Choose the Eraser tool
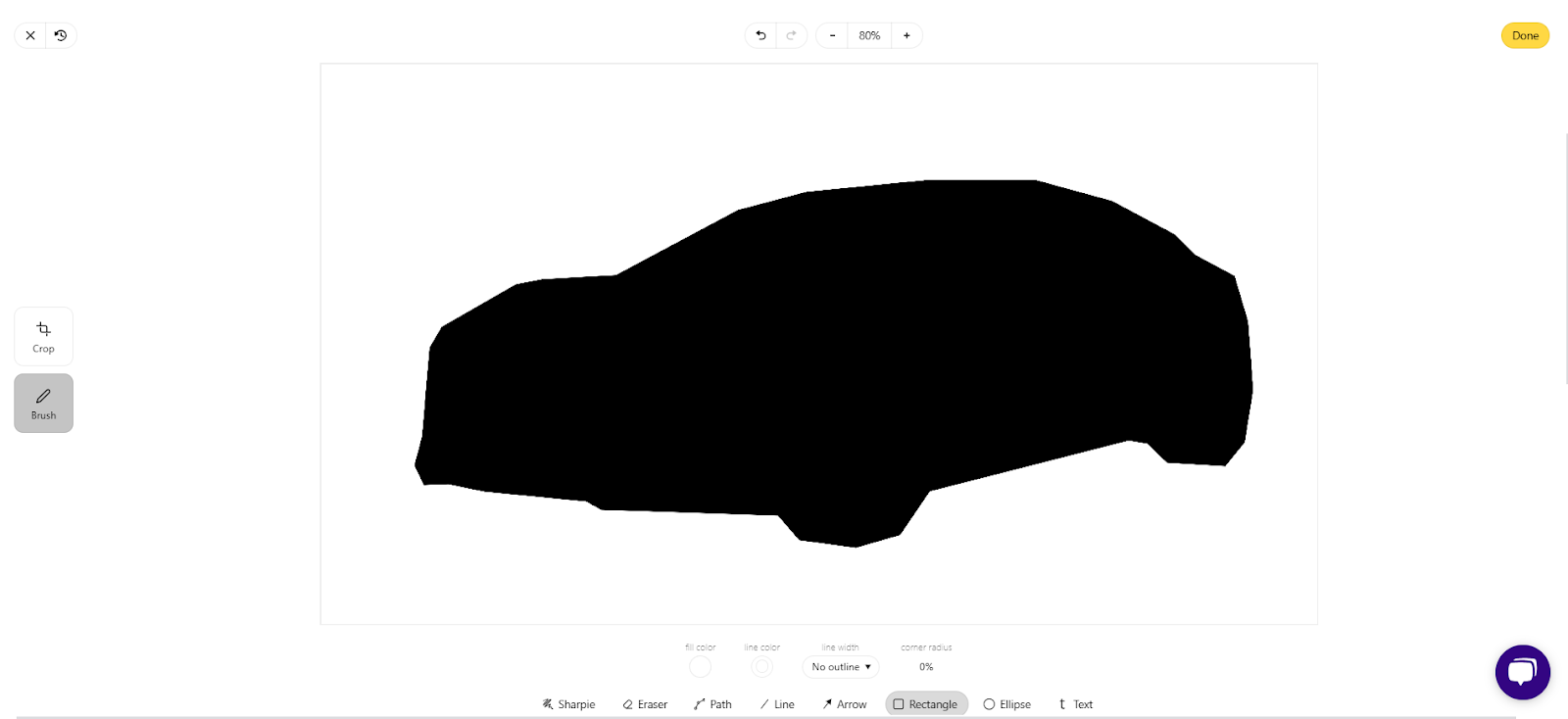1568x719 pixels. point(645,704)
